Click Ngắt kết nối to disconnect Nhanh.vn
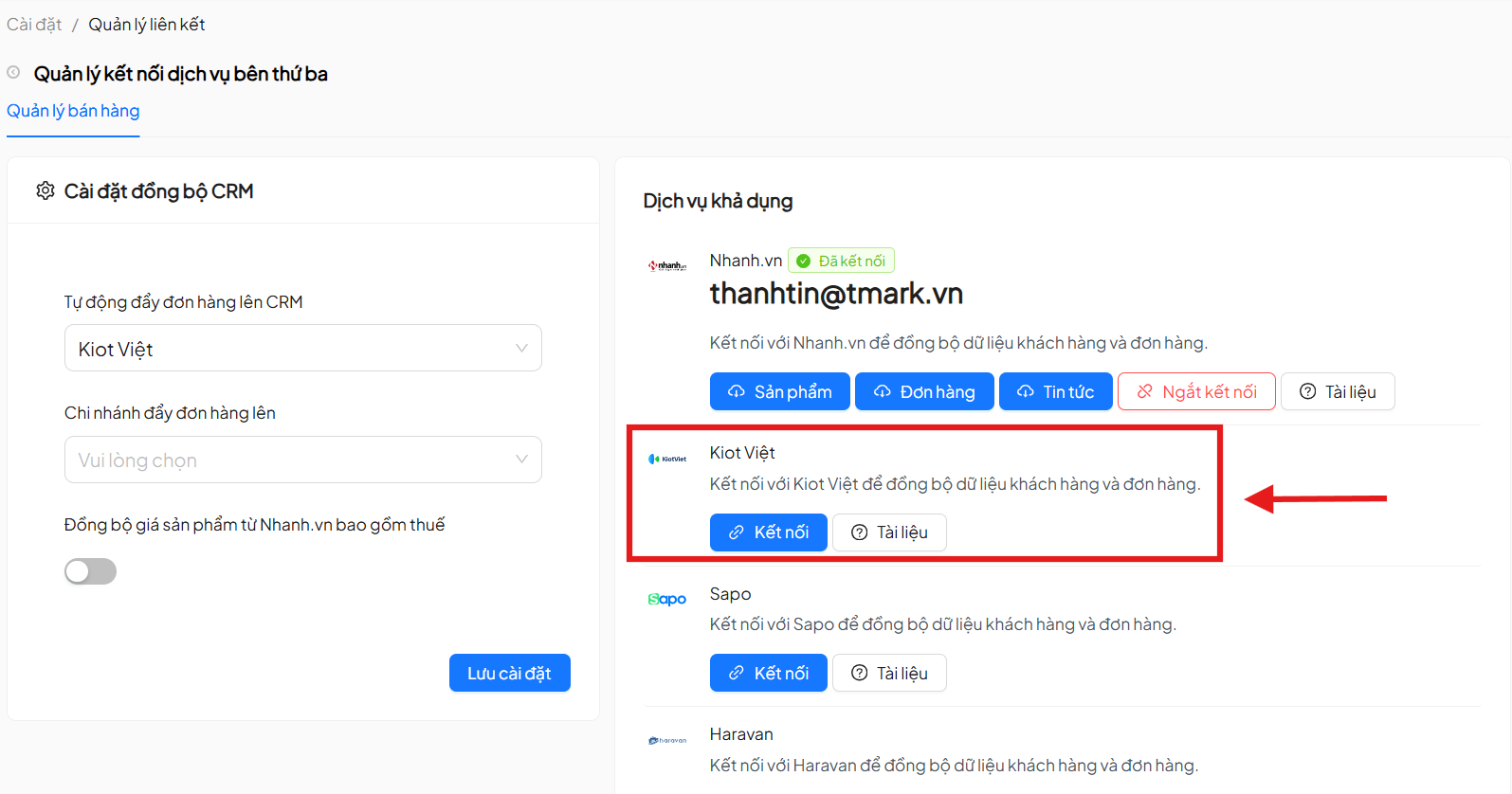Image resolution: width=1512 pixels, height=794 pixels. (1196, 392)
